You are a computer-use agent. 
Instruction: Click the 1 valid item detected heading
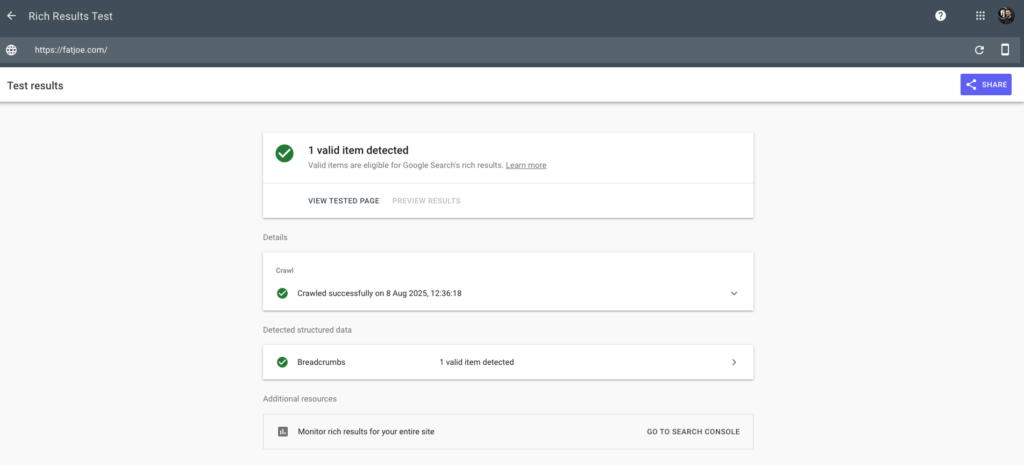359,150
